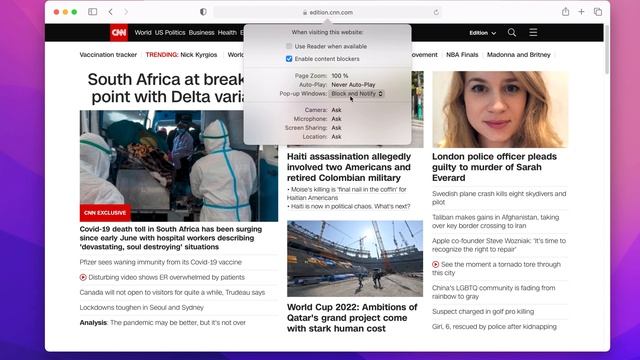This screenshot has width=640, height=360.
Task: Open the Steve Wozniak right to repair story
Action: pyautogui.click(x=499, y=245)
